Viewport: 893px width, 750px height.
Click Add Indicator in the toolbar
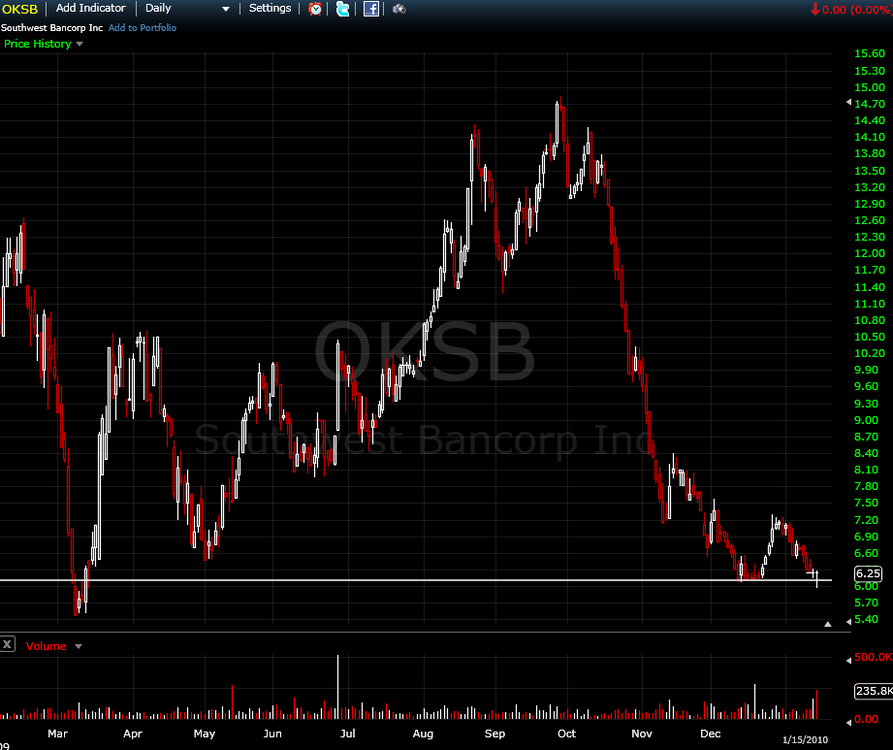(91, 8)
